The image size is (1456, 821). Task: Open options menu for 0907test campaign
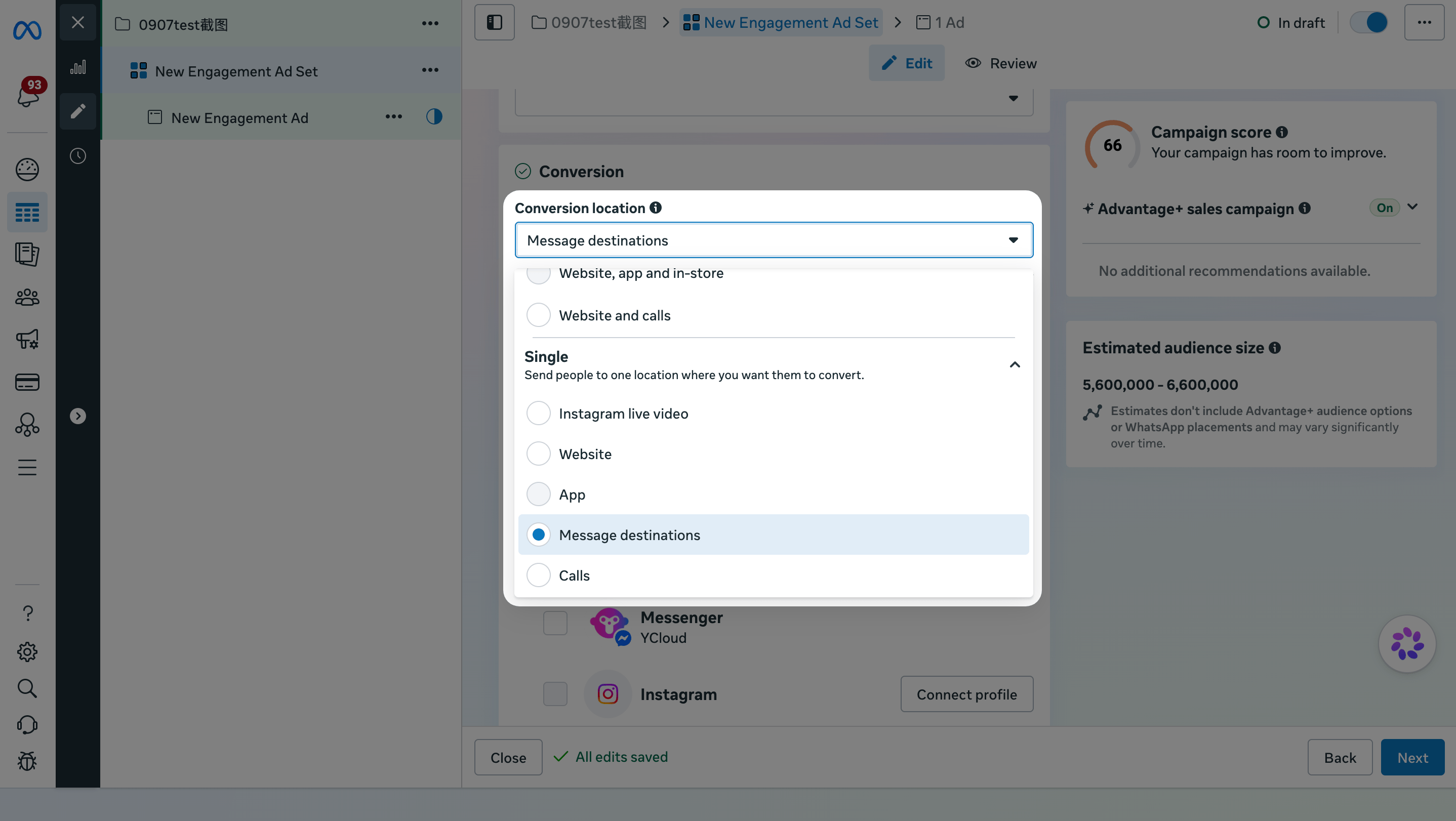(430, 23)
